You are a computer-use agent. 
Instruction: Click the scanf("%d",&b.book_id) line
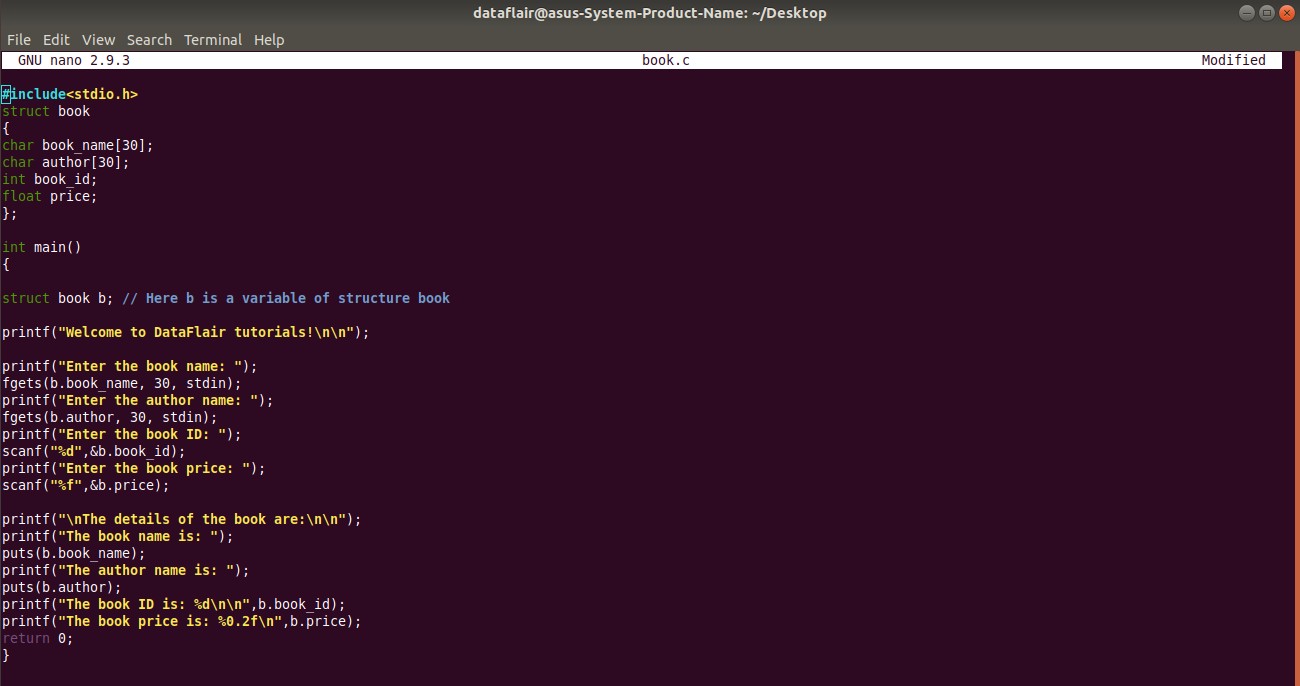[94, 451]
